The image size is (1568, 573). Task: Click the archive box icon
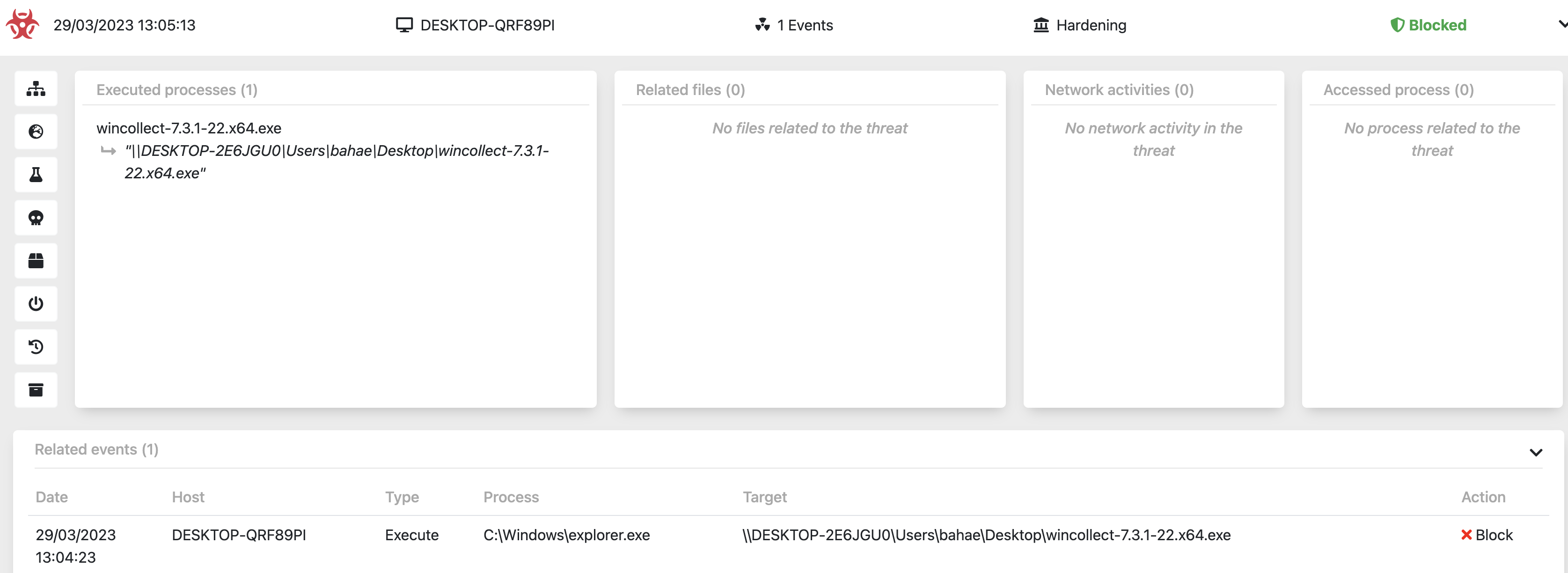pyautogui.click(x=36, y=389)
